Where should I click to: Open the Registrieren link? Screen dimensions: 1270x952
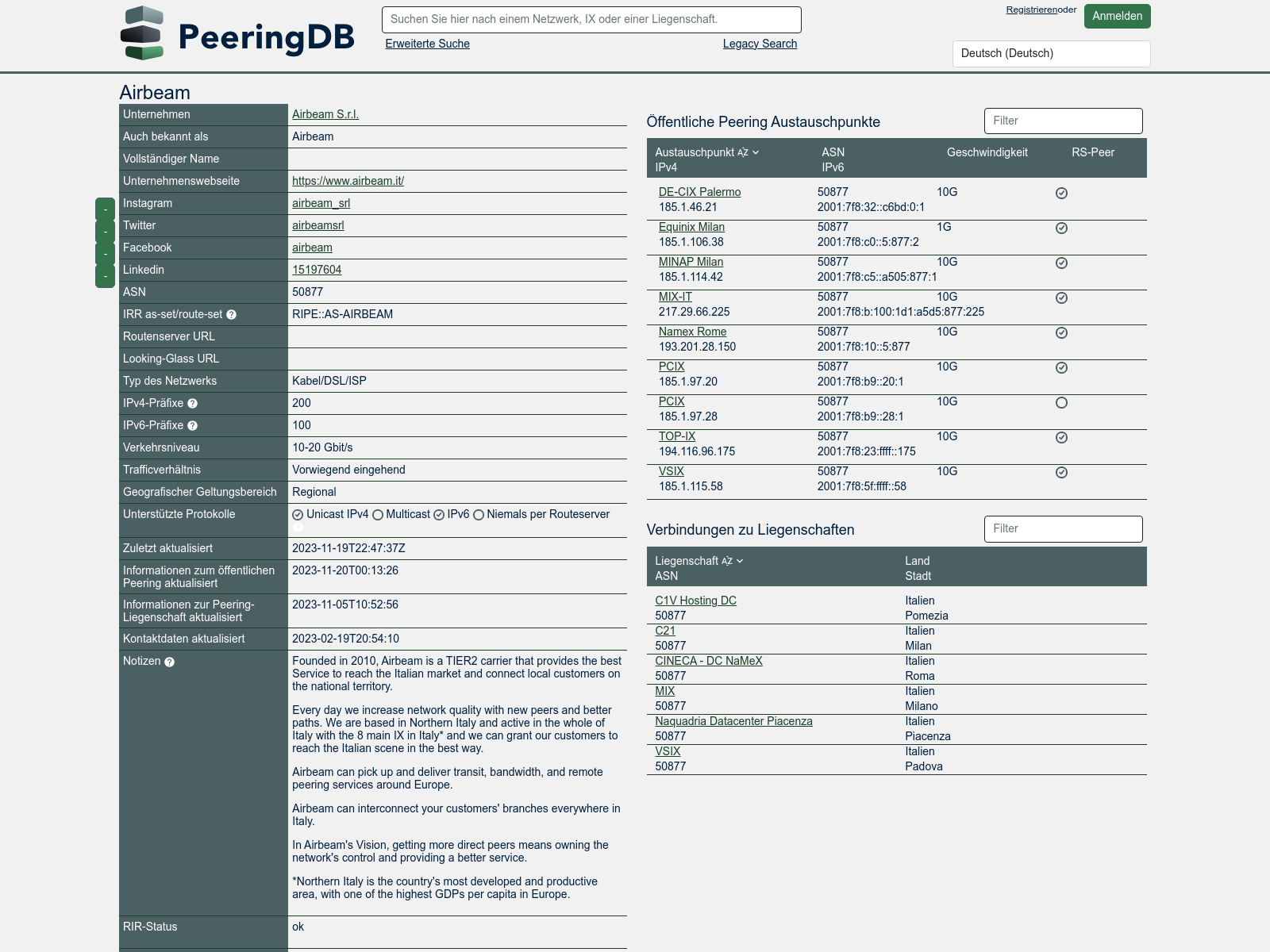1032,10
